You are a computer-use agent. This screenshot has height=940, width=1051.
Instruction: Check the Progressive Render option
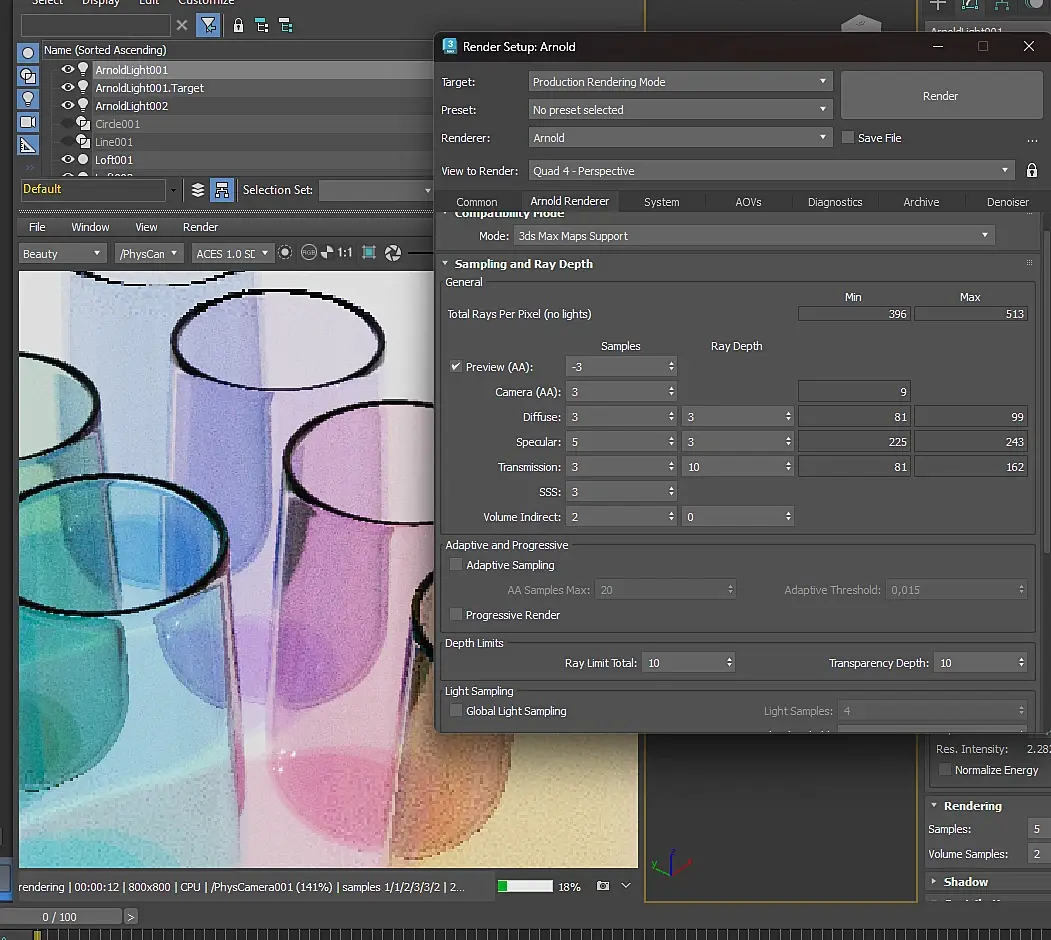pyautogui.click(x=457, y=615)
